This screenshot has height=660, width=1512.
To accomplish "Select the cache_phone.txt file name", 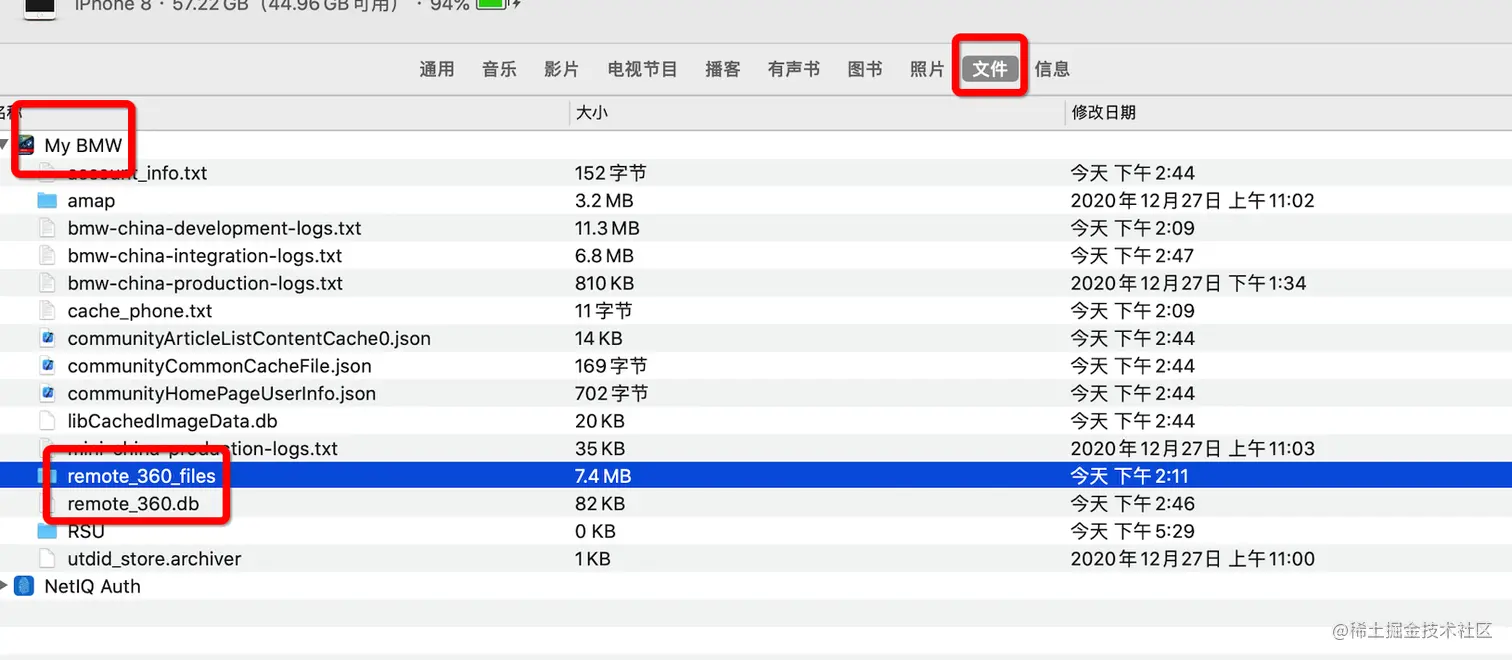I will click(140, 311).
